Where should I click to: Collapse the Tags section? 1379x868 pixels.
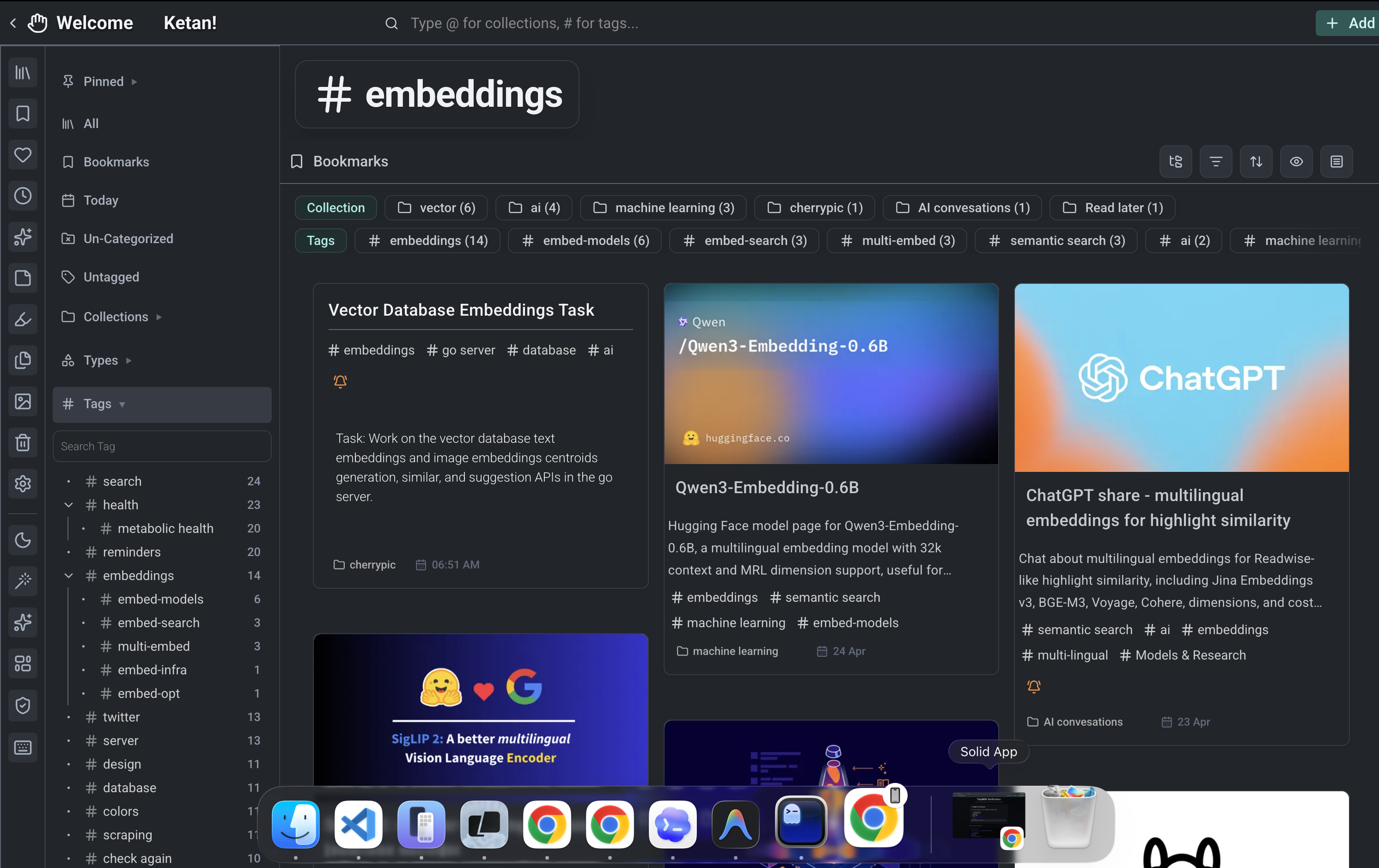point(122,404)
